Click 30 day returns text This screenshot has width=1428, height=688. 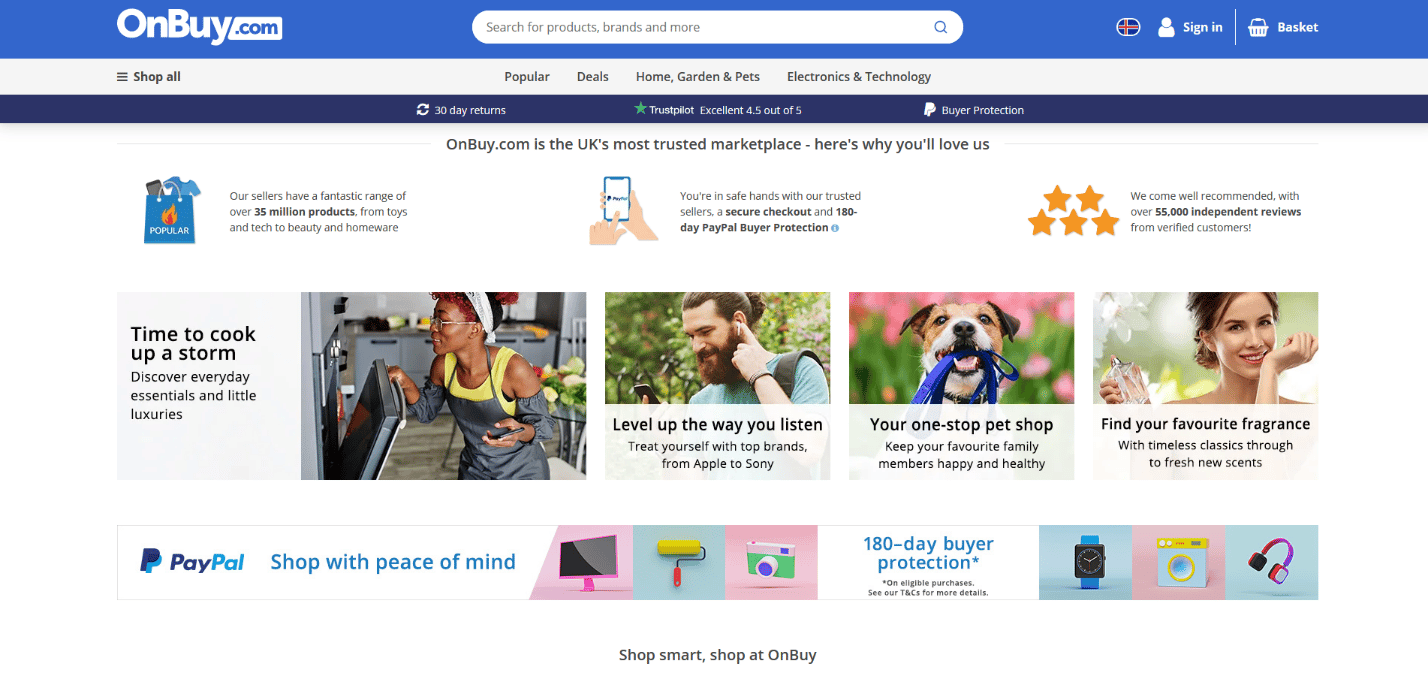click(470, 110)
